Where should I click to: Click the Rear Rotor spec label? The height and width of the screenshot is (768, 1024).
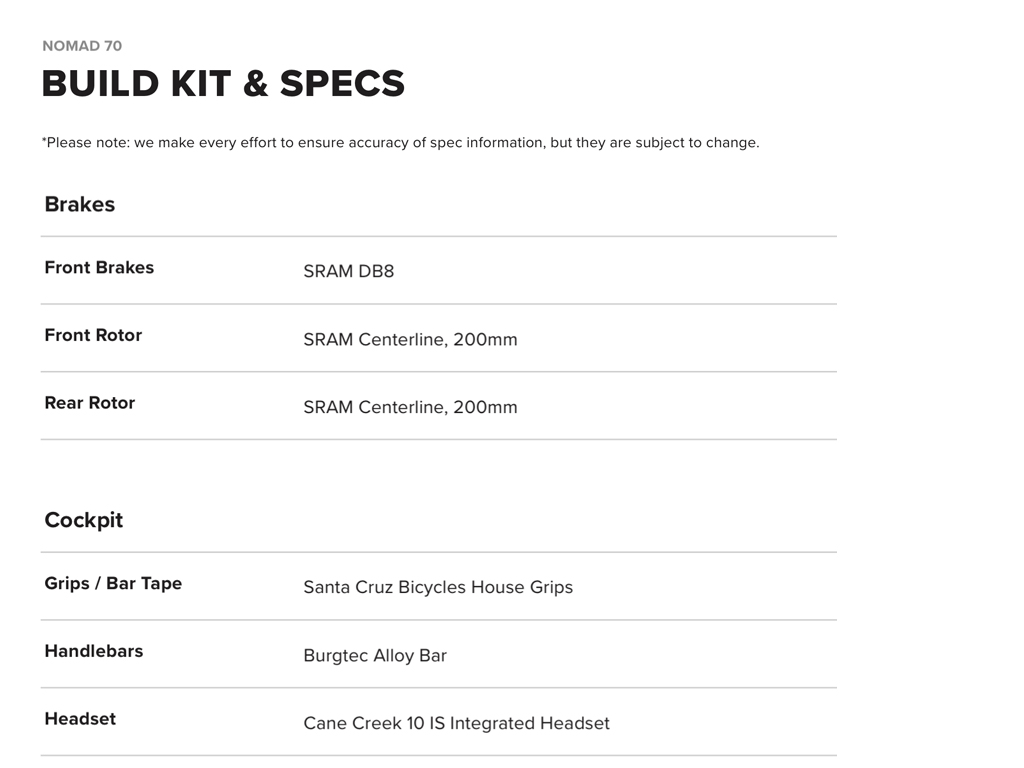[90, 403]
